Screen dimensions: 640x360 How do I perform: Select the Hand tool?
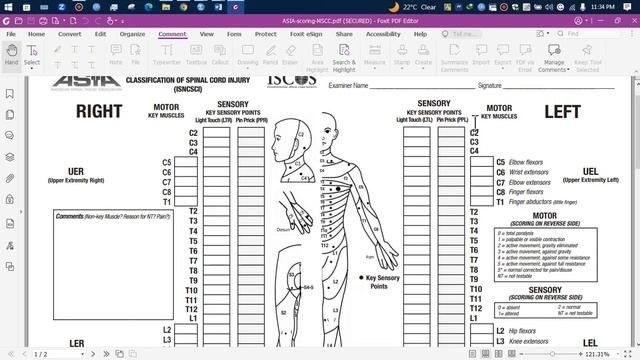tap(11, 55)
